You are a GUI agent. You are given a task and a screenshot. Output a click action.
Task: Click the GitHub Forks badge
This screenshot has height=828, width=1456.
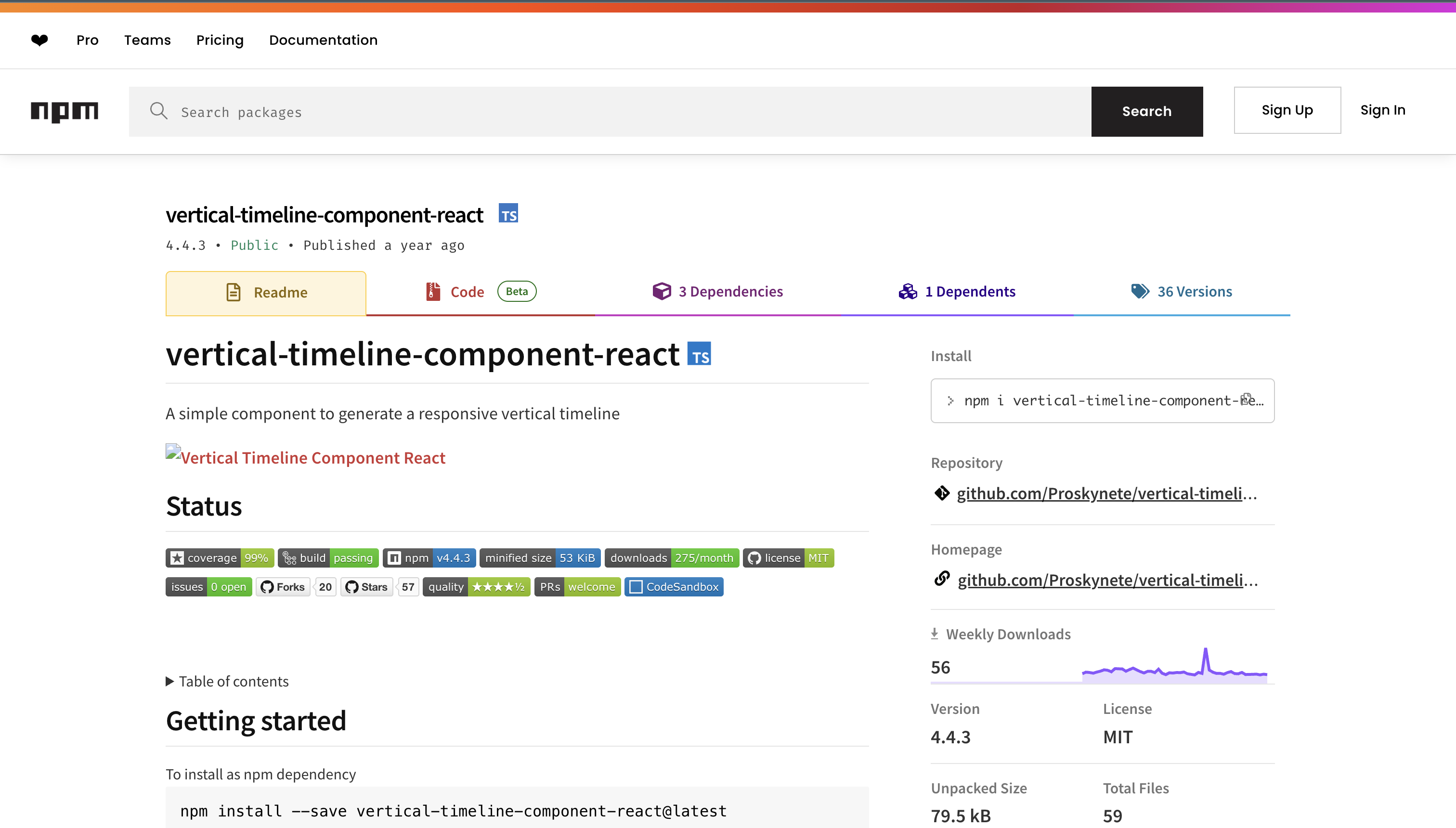pos(283,587)
